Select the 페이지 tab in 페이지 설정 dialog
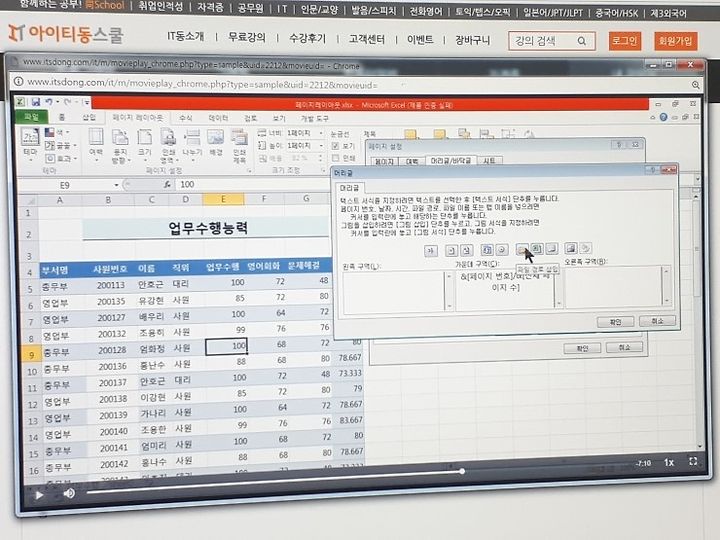 coord(384,161)
